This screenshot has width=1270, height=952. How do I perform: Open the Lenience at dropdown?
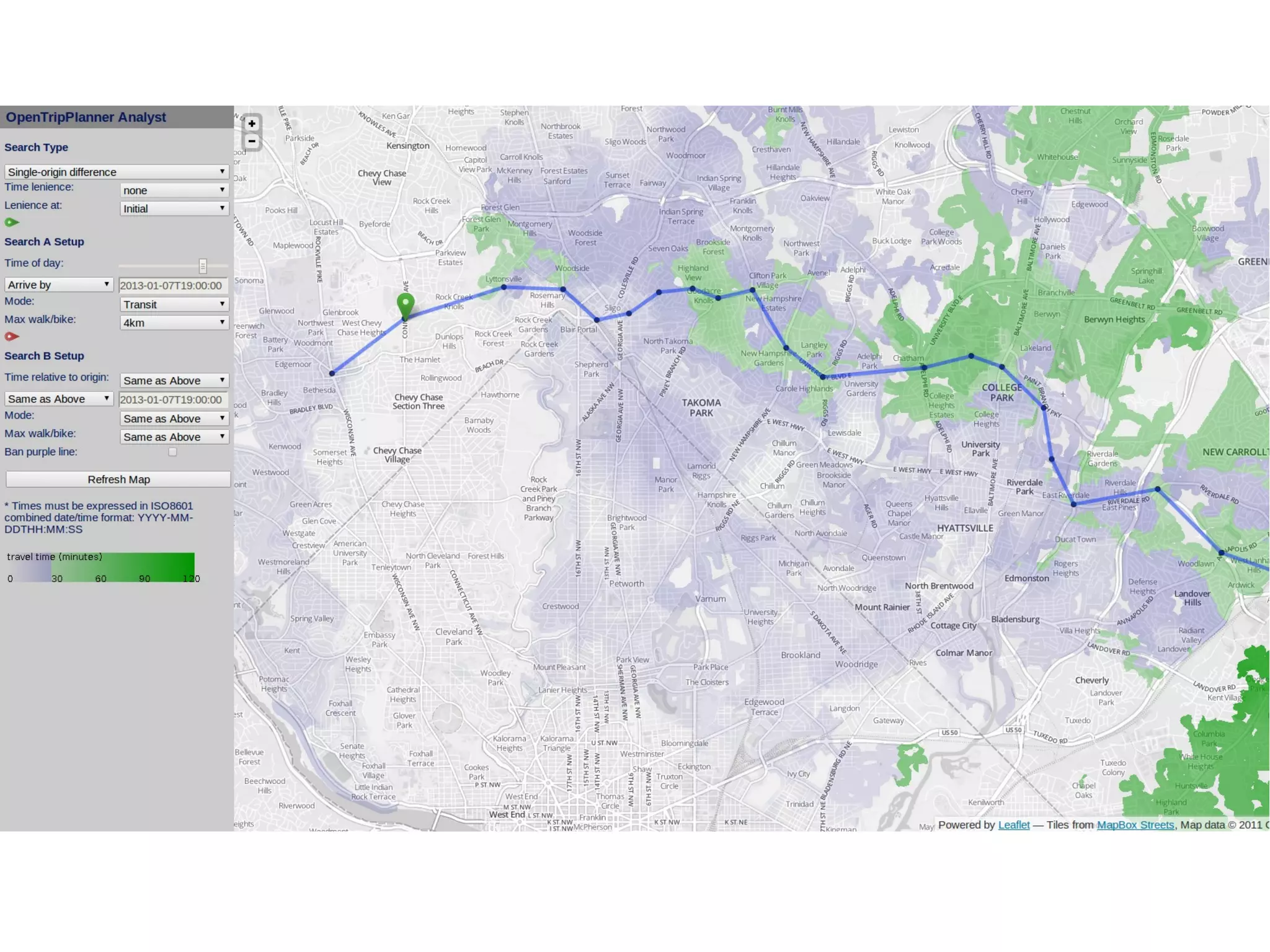tap(174, 208)
